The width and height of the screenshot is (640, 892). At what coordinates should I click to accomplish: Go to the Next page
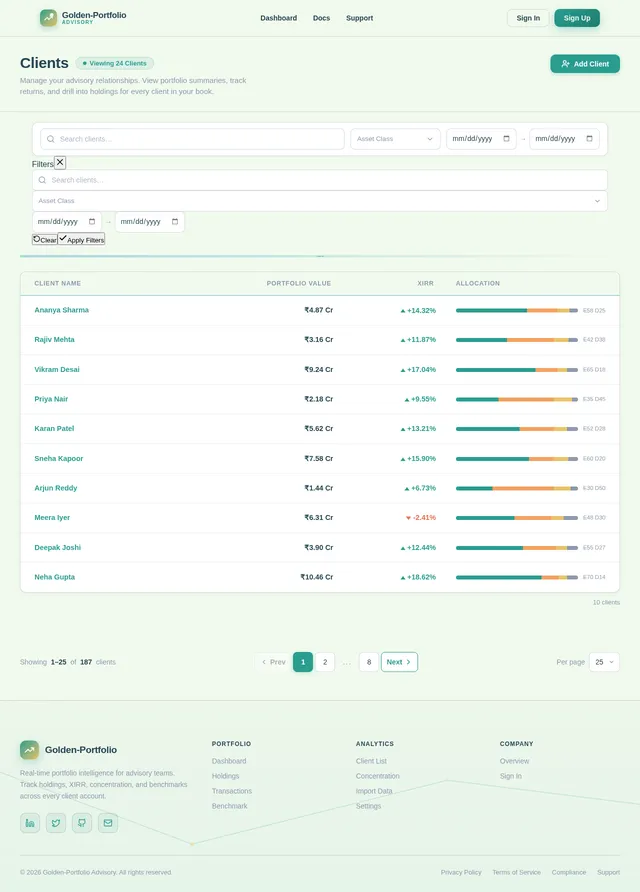399,662
